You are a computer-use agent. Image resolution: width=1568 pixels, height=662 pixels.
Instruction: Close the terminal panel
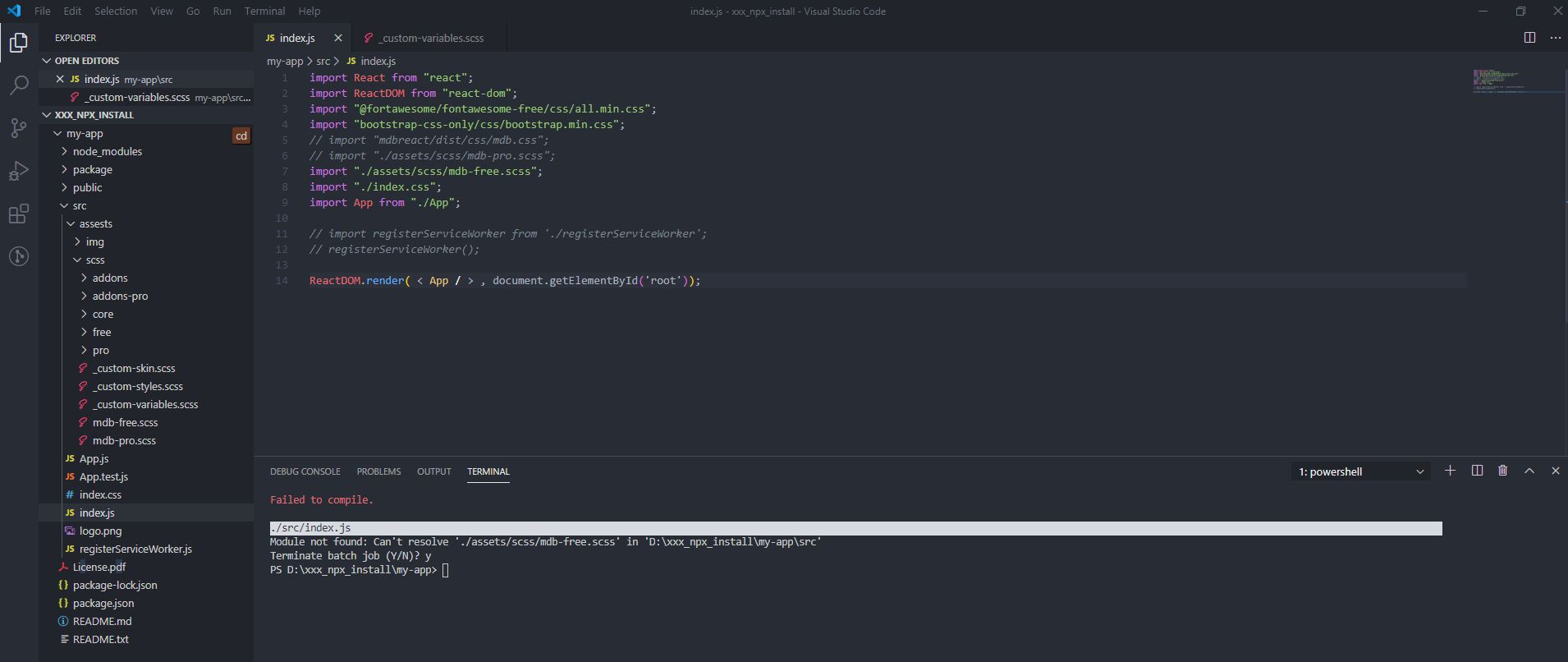[x=1555, y=471]
